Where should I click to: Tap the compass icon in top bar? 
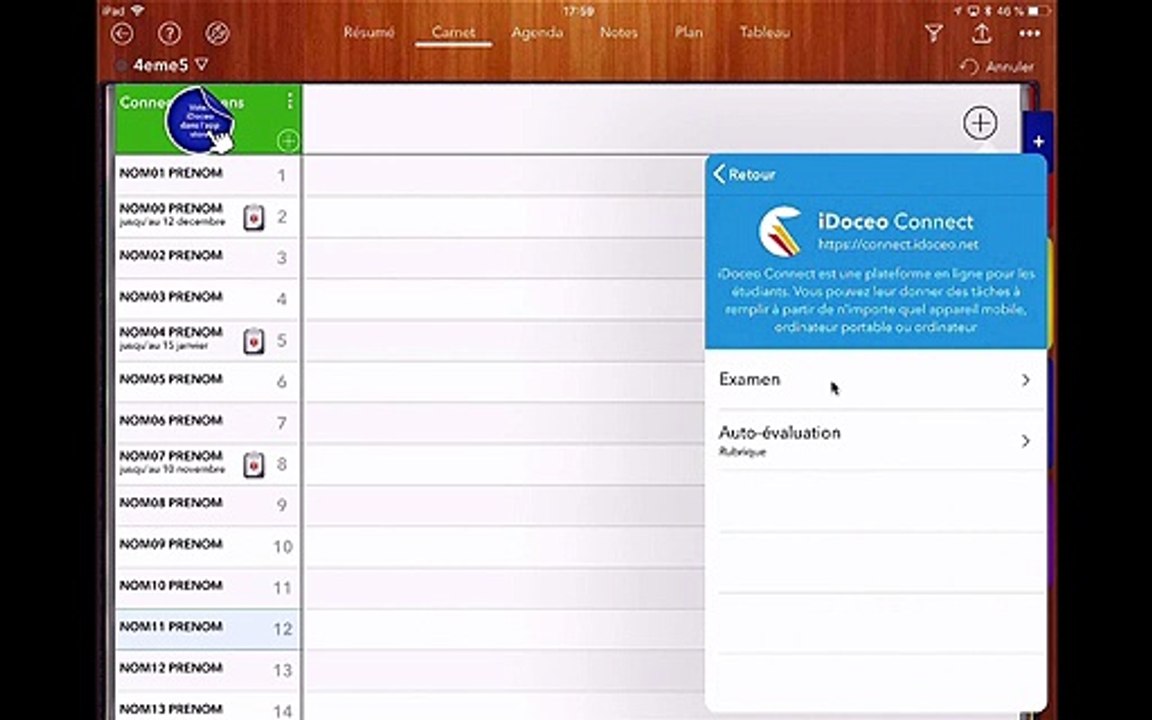point(217,33)
